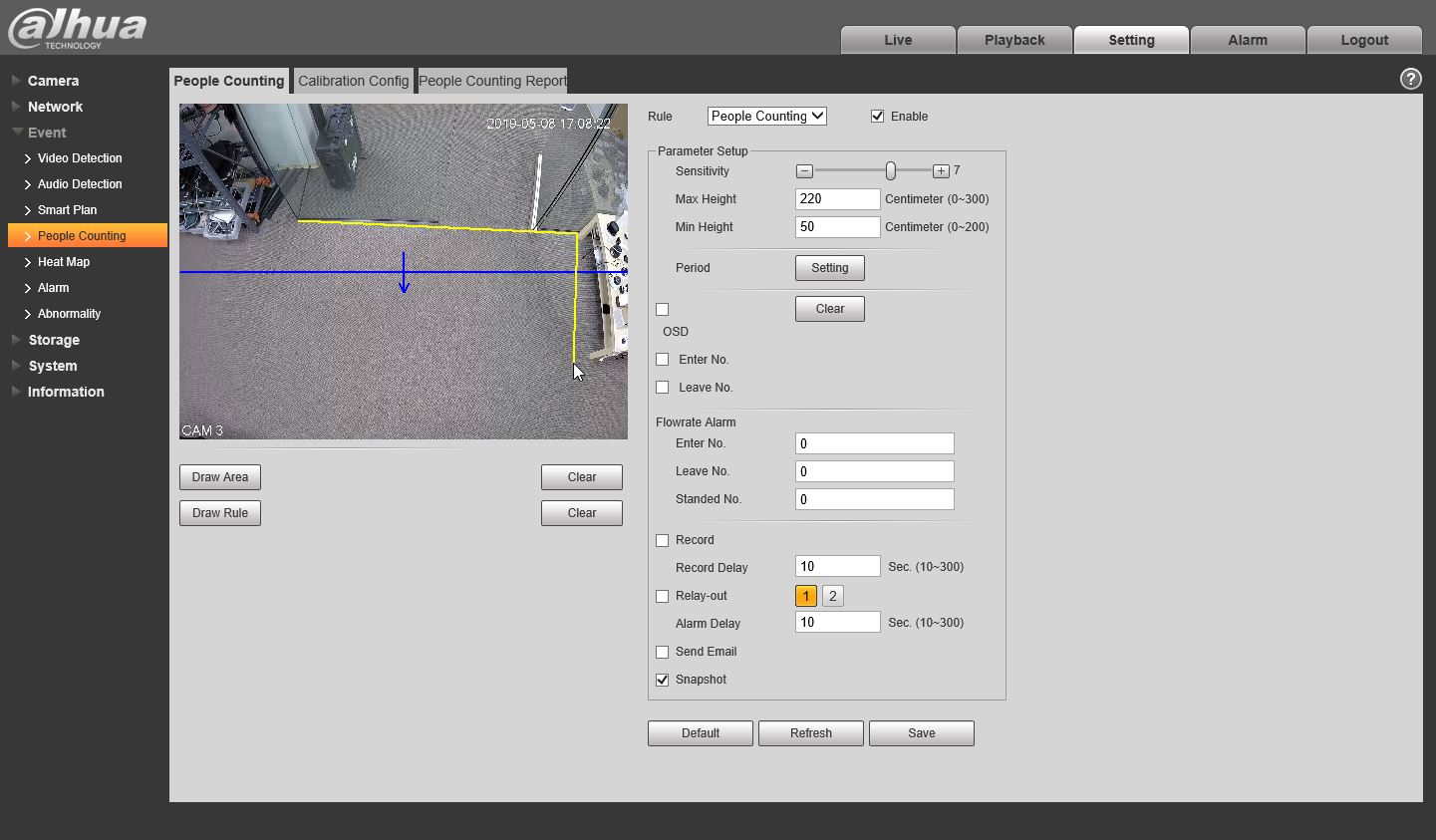Enable the Send Email option

click(662, 652)
